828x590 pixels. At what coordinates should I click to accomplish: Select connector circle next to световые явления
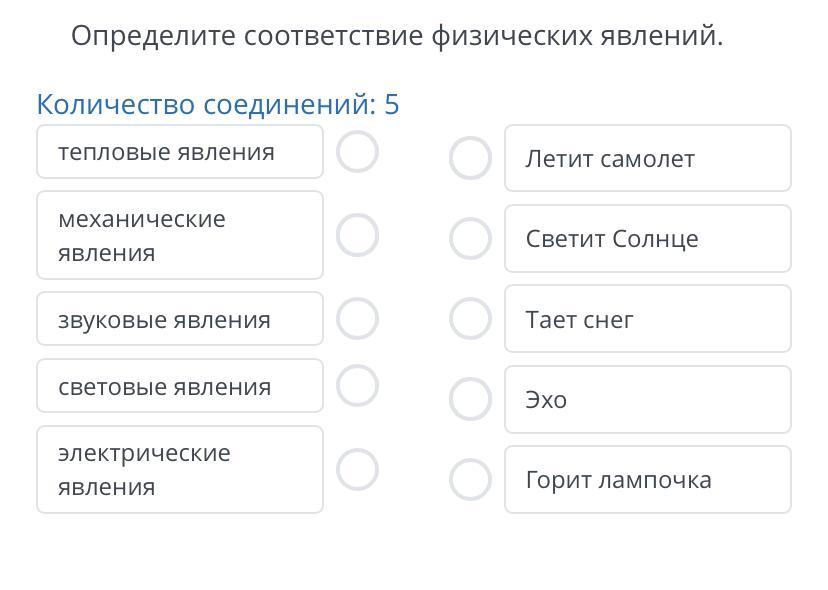click(x=358, y=386)
